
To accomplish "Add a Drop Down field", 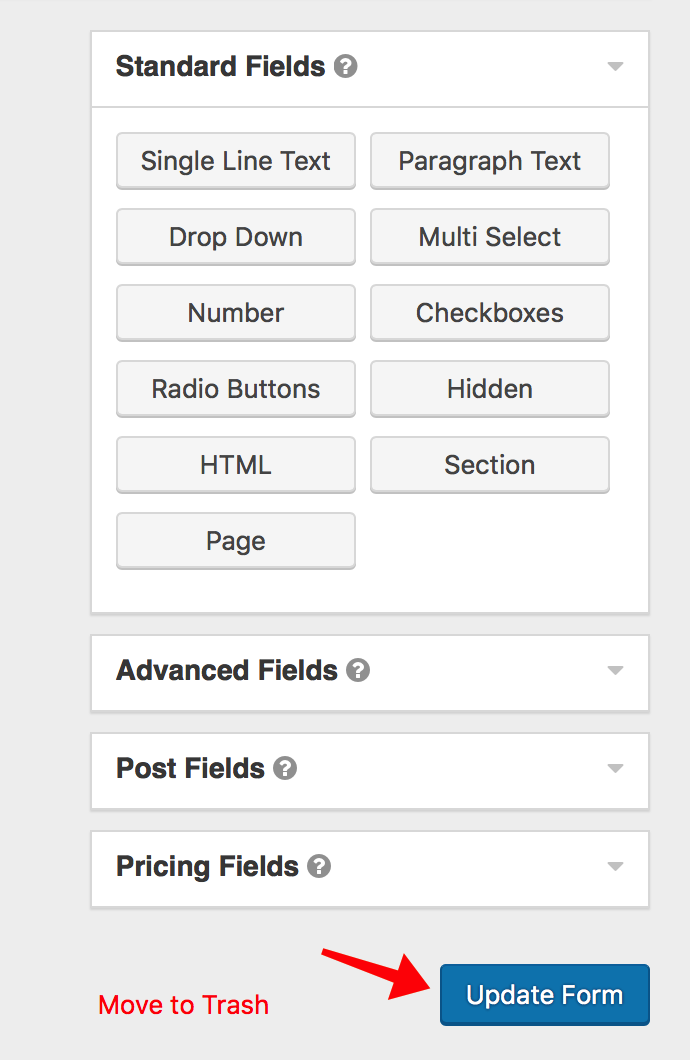I will coord(236,237).
